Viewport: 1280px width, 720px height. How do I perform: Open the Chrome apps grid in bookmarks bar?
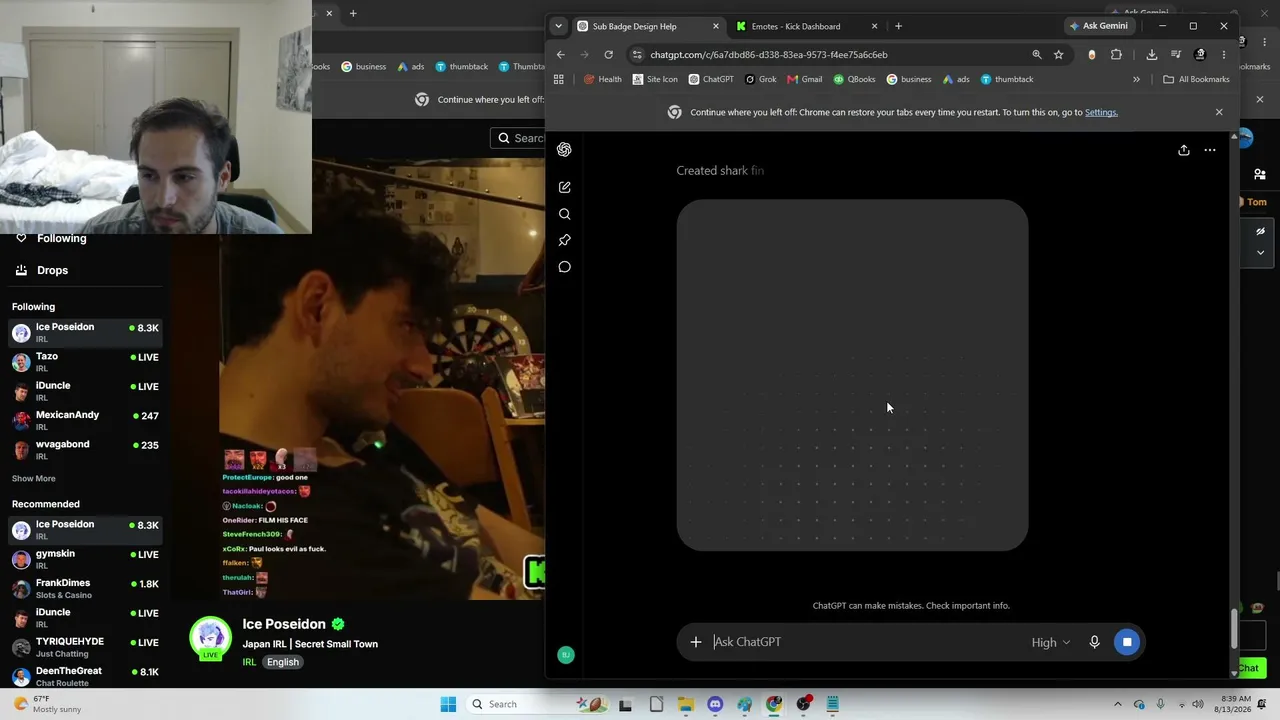(x=559, y=79)
